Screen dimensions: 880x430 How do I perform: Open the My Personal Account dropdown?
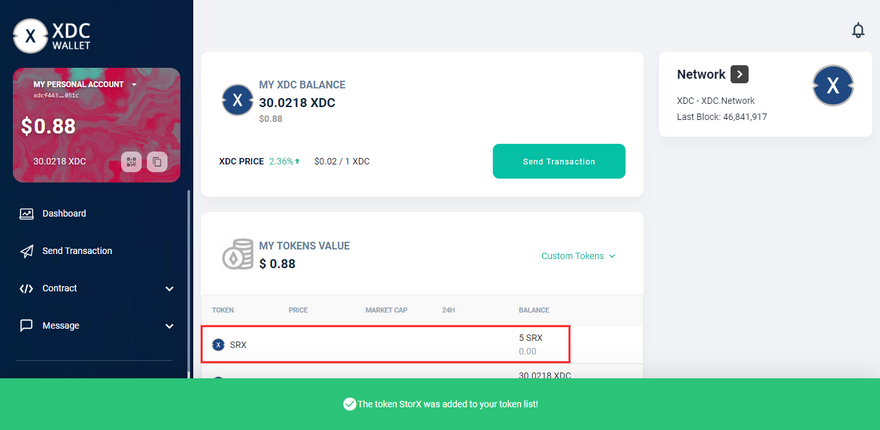[x=134, y=84]
